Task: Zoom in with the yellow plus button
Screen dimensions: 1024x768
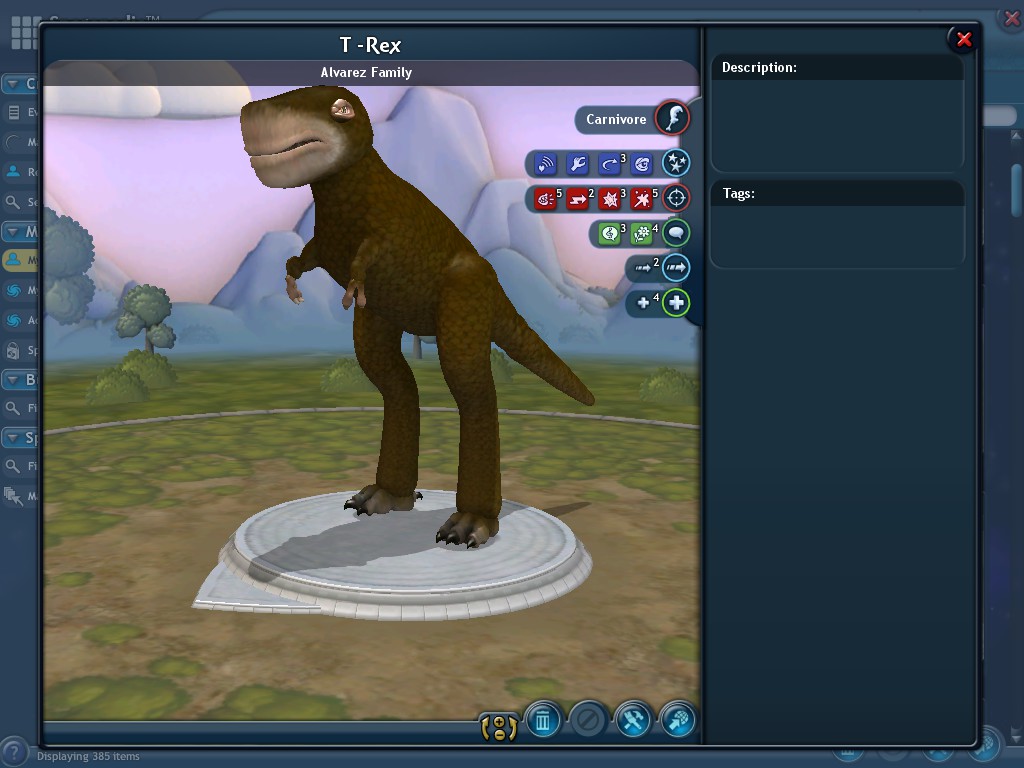Action: click(499, 722)
